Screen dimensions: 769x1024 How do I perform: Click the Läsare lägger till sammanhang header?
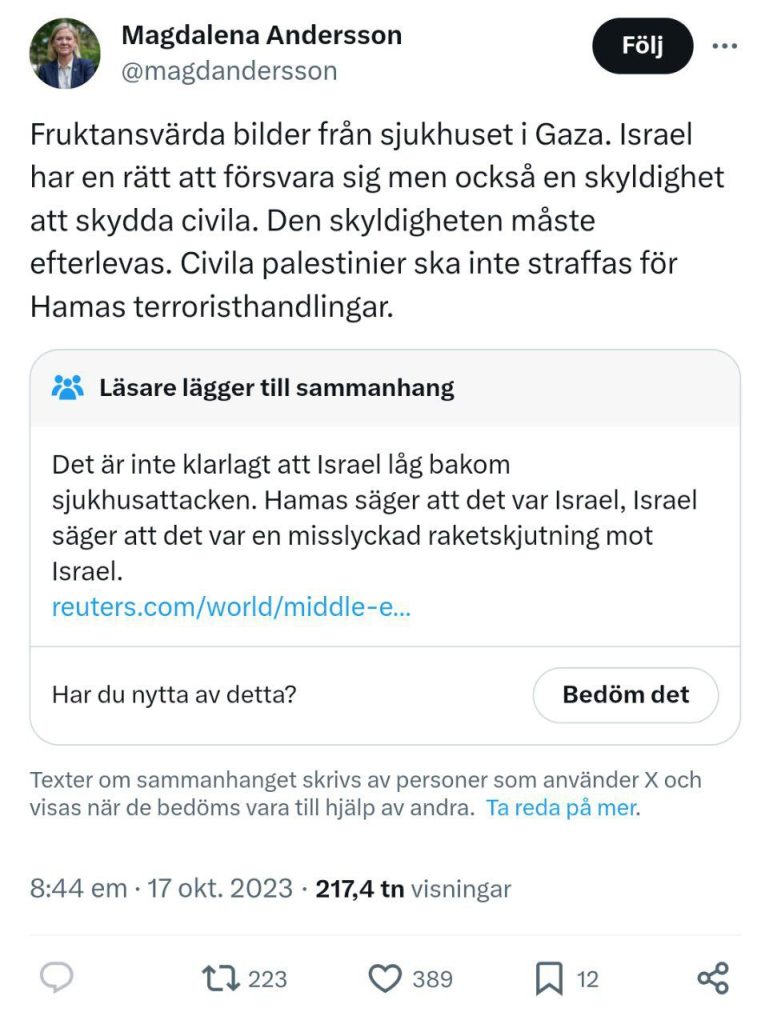tap(276, 388)
